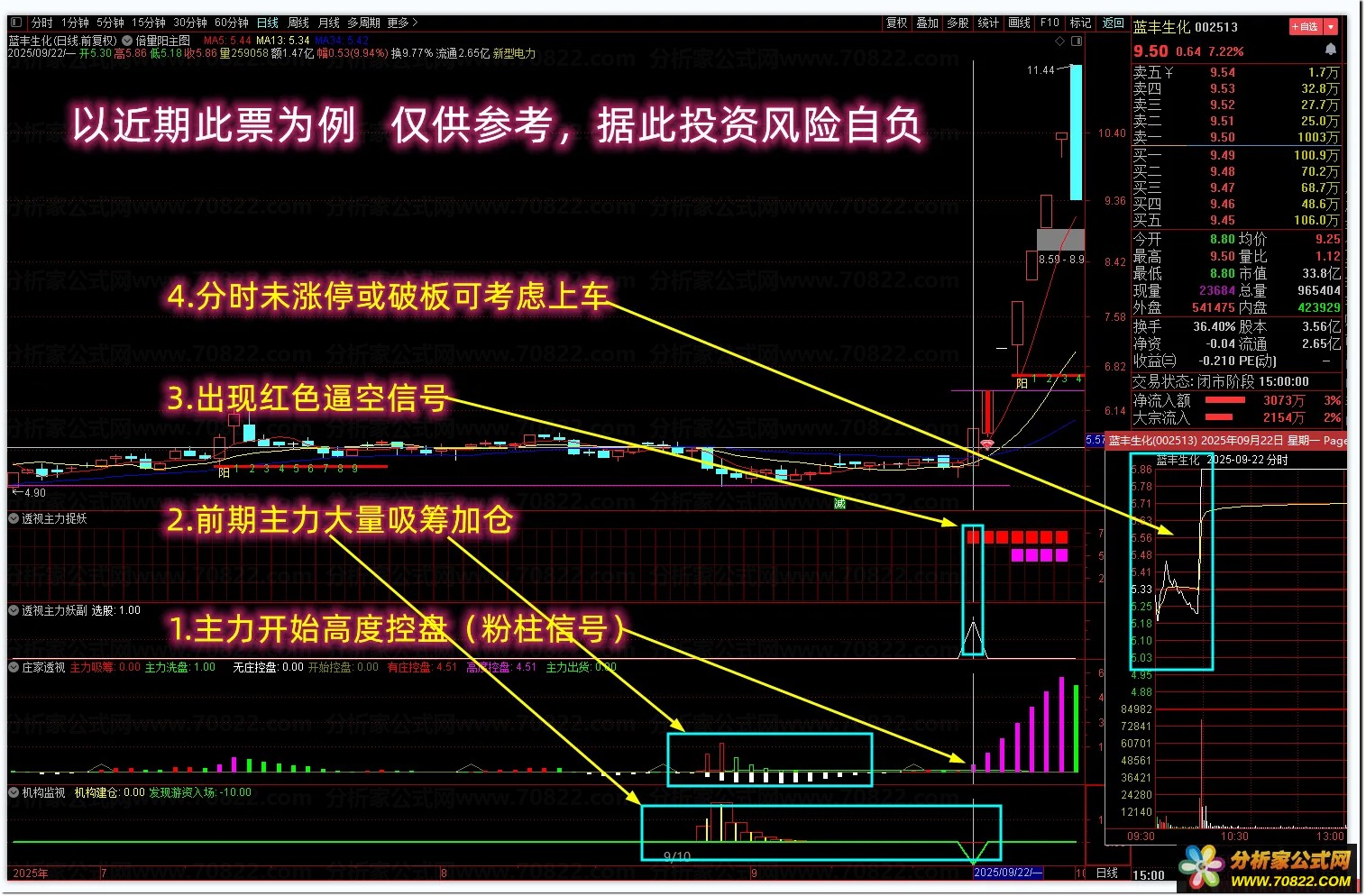Click the yen icon beside 卖五

1169,72
